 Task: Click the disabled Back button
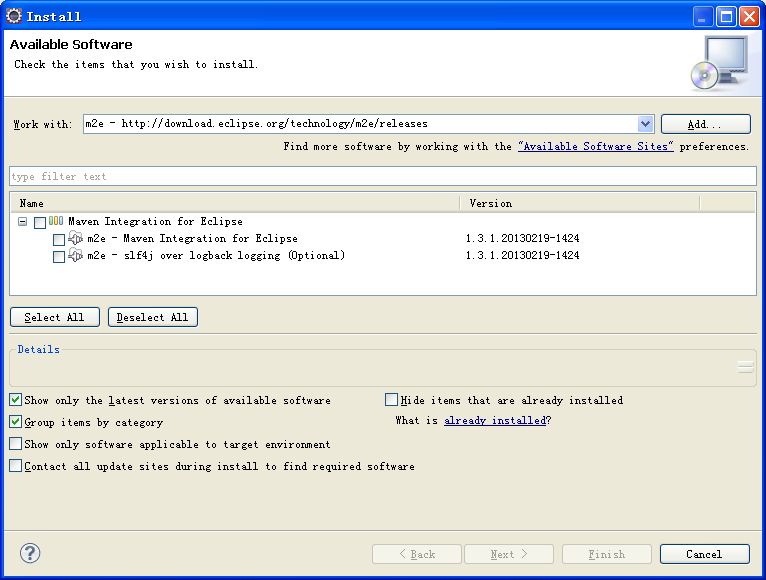coord(417,554)
